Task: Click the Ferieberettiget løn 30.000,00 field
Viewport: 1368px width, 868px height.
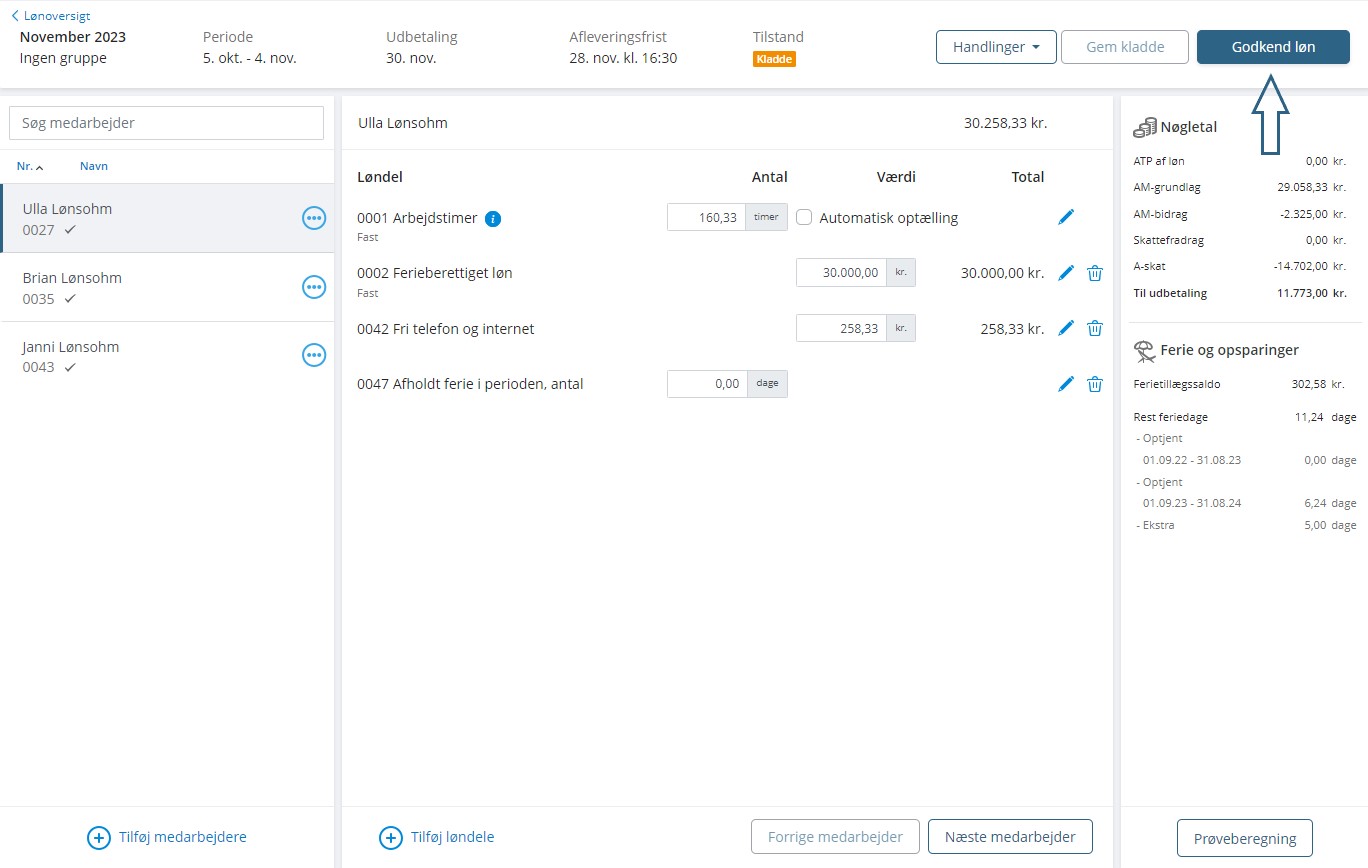Action: [x=841, y=273]
